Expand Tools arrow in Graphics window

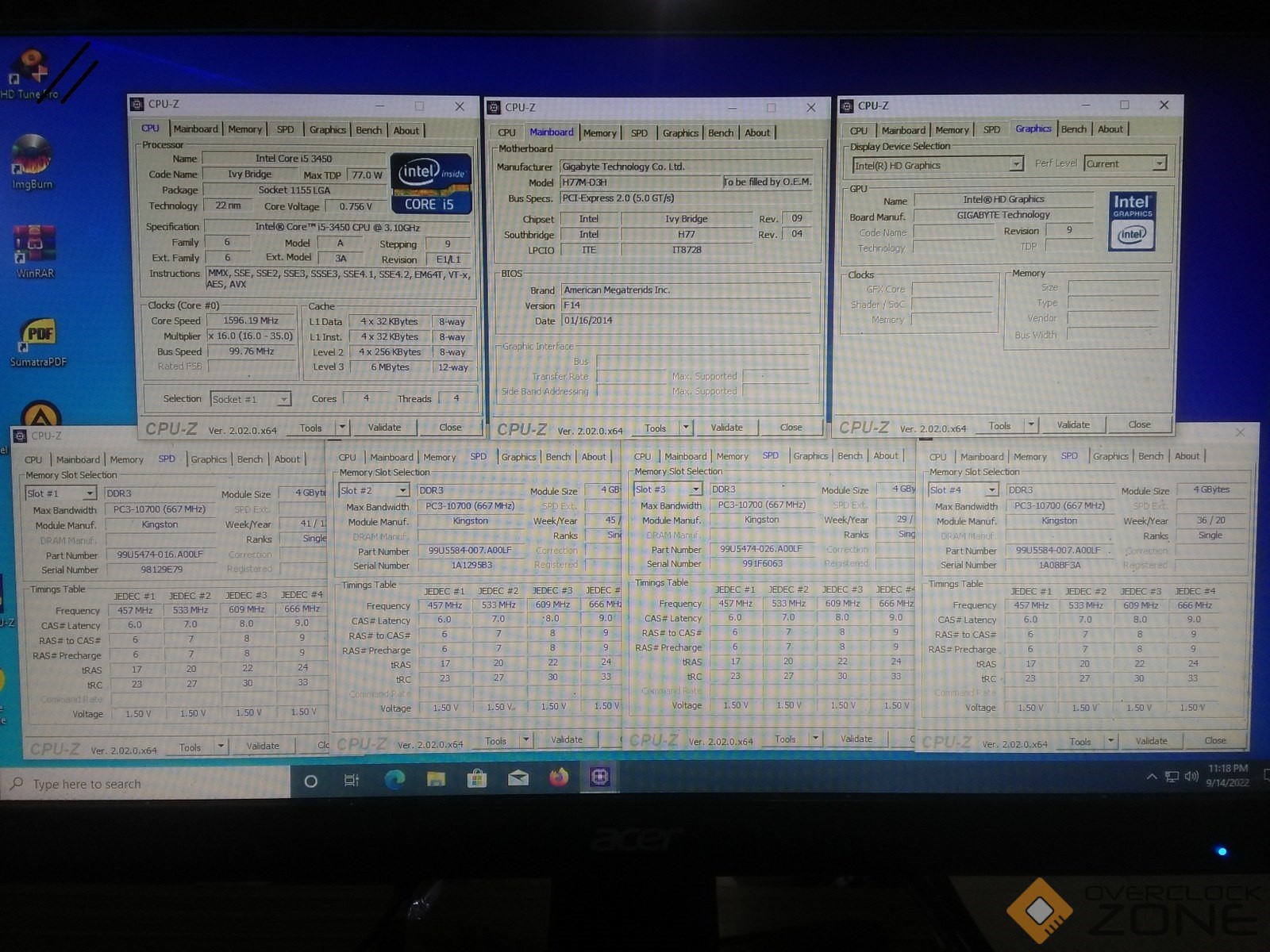tap(1031, 425)
